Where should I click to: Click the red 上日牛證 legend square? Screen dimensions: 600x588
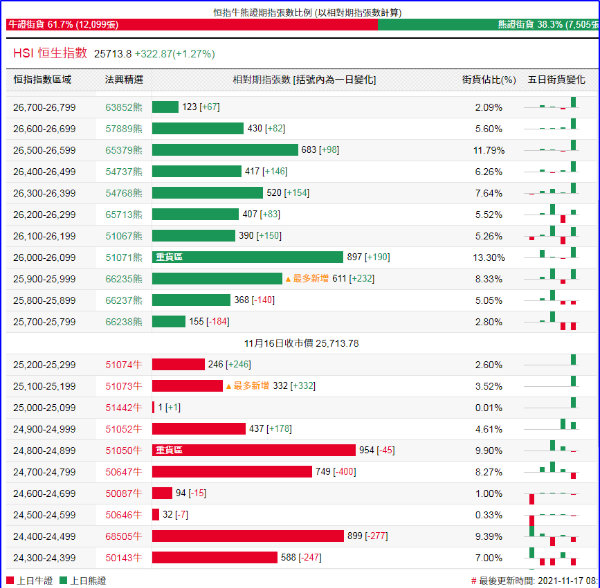coord(9,580)
